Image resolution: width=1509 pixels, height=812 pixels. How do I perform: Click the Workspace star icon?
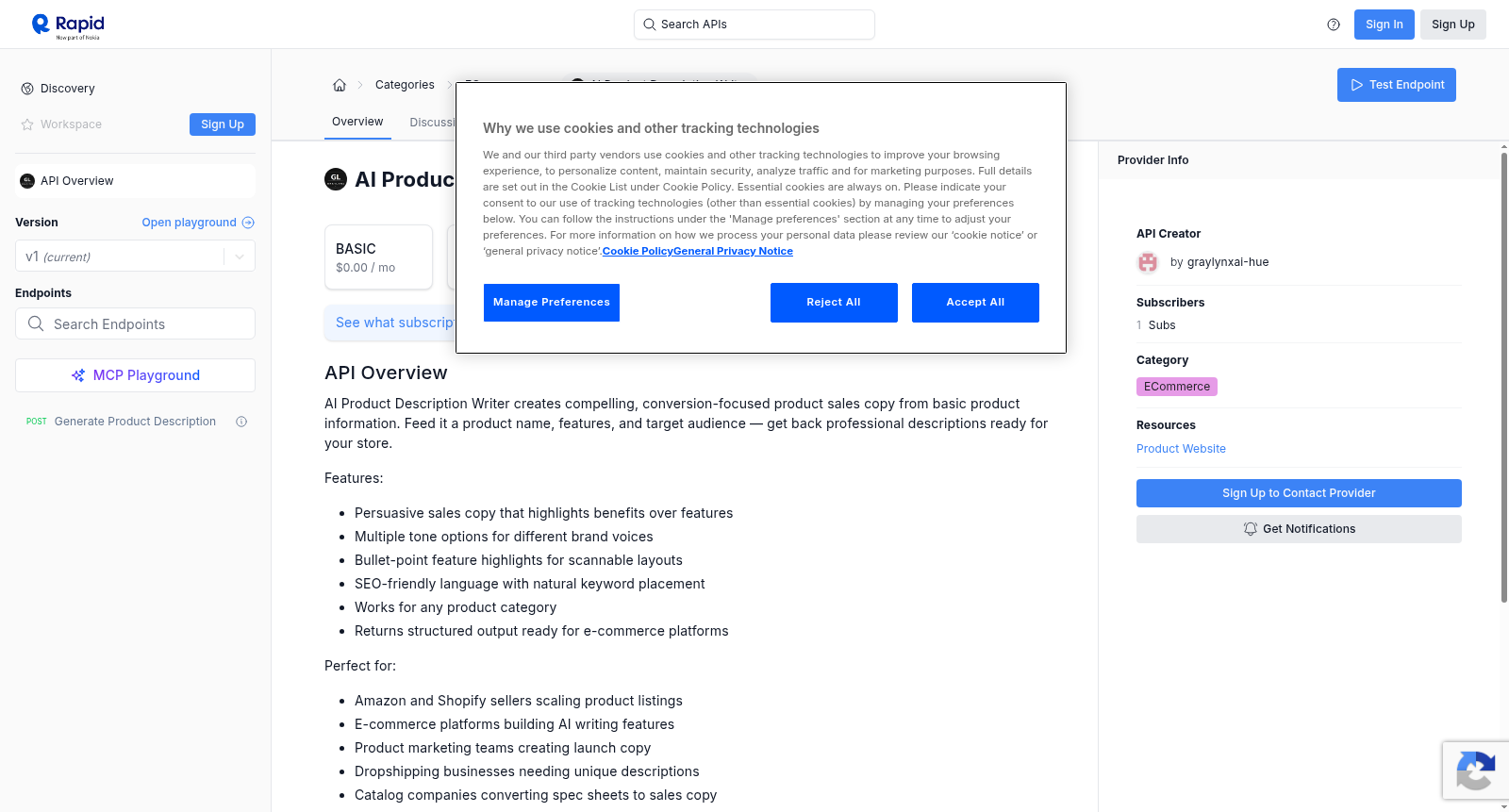pyautogui.click(x=27, y=124)
